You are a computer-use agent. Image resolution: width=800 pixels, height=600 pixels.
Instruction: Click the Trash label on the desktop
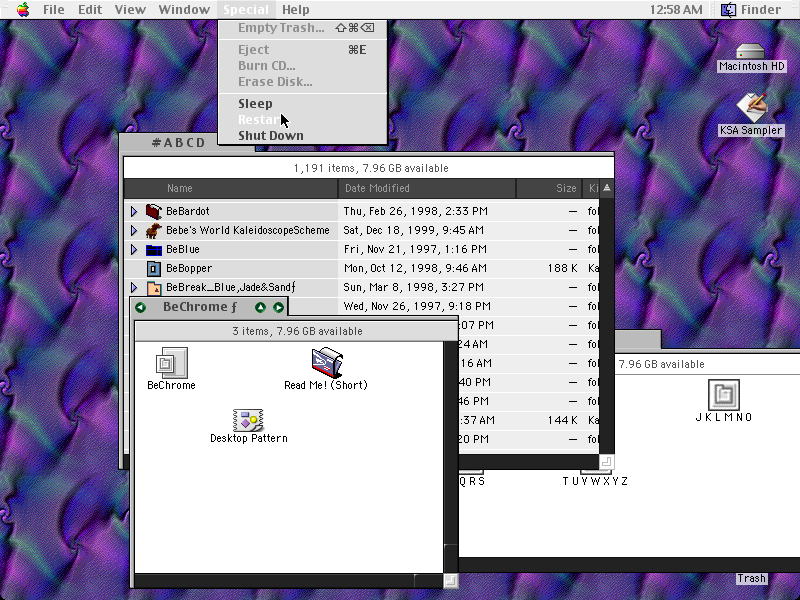click(751, 579)
